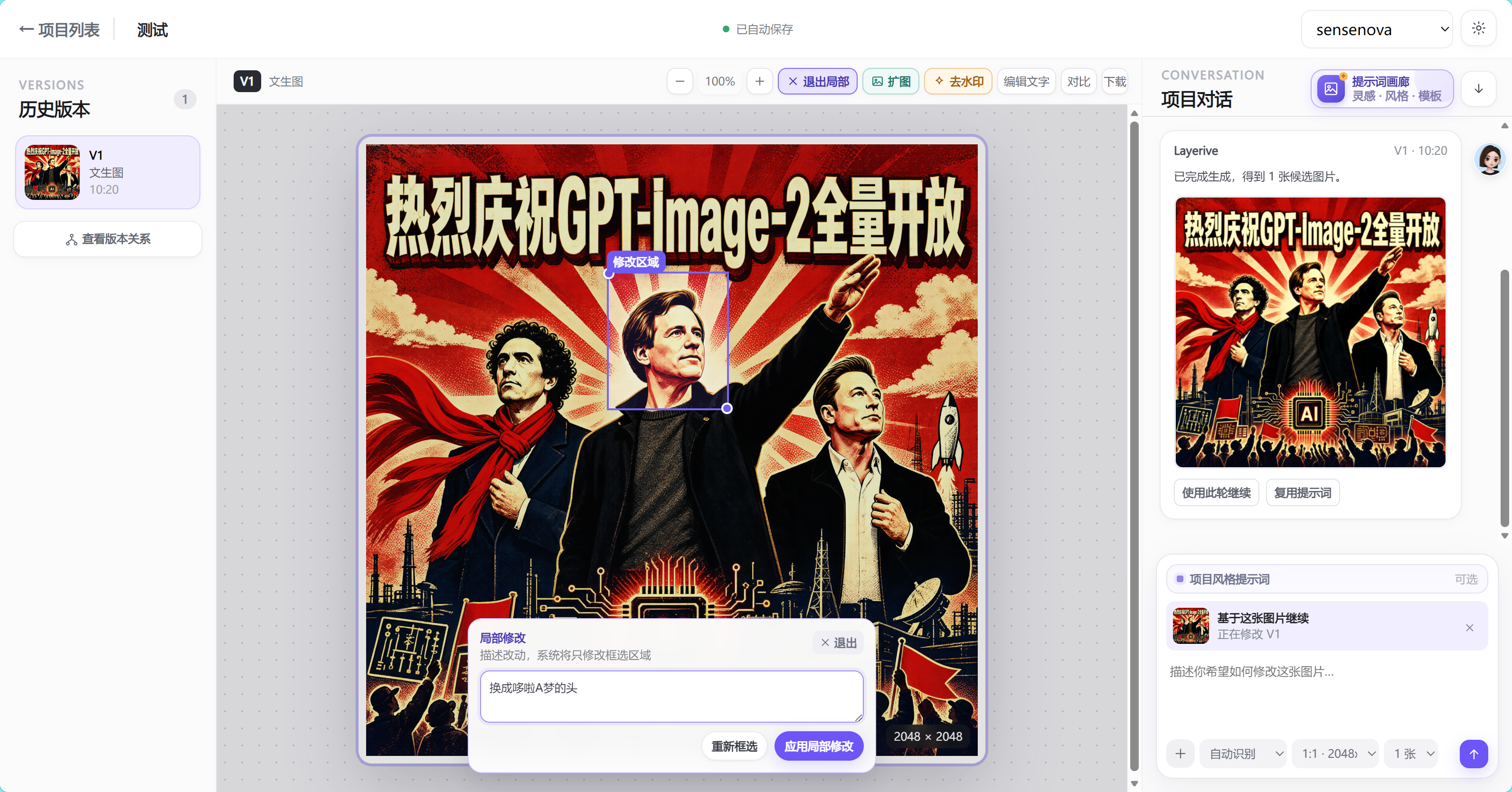The width and height of the screenshot is (1512, 792).
Task: Click the 下载 download button
Action: click(1115, 82)
